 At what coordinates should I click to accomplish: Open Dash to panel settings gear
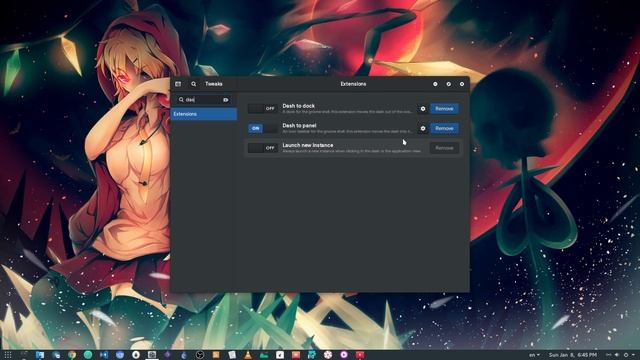point(423,128)
